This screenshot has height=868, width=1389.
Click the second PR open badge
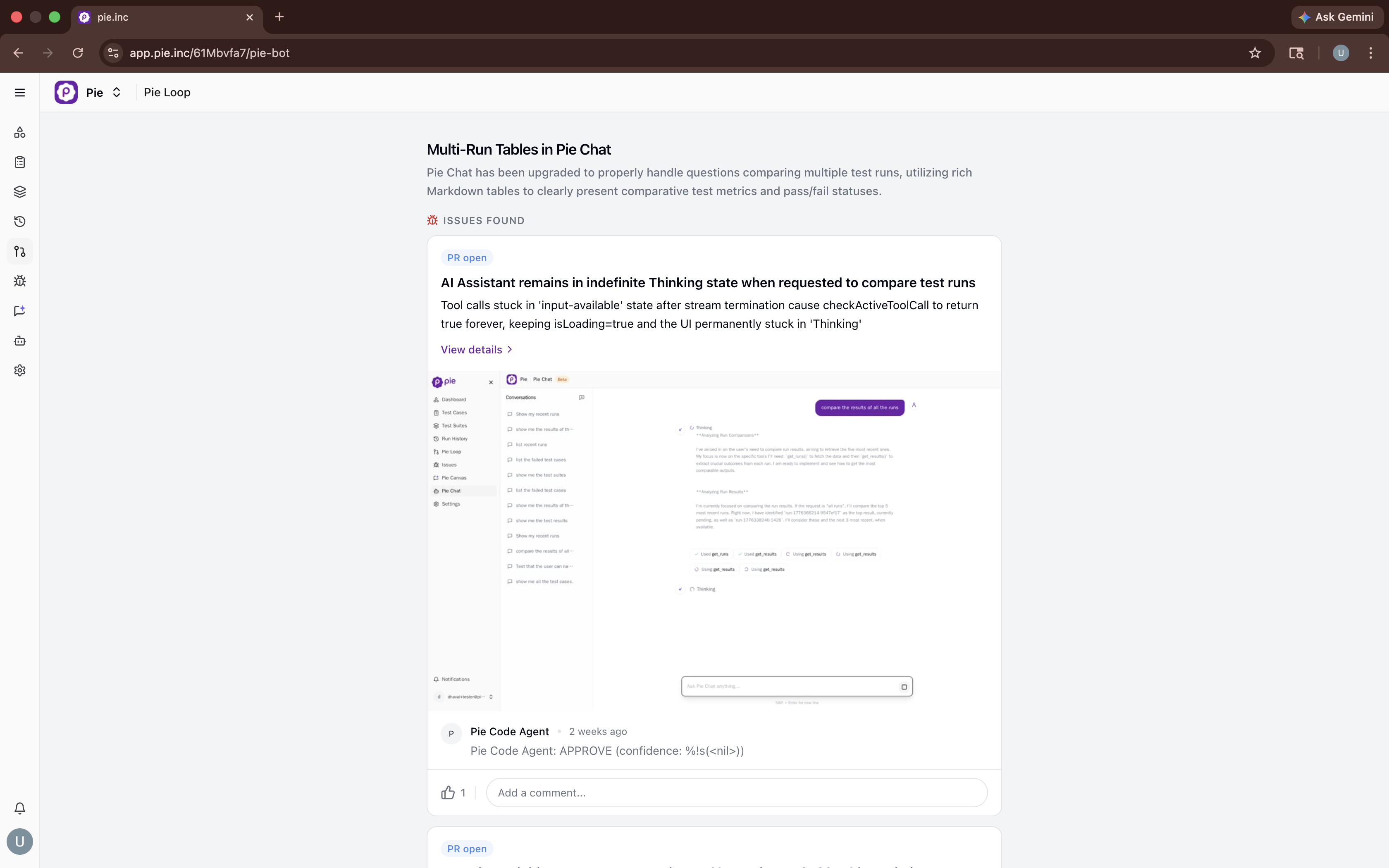point(467,849)
